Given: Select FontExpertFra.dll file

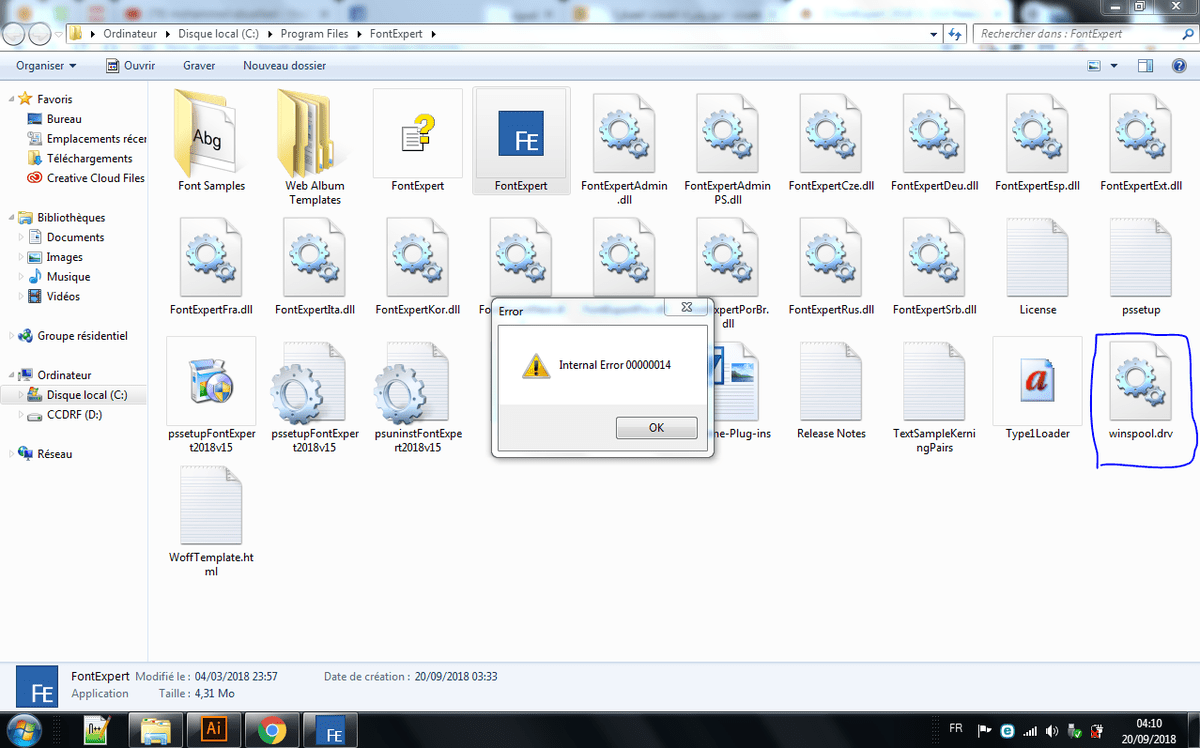Looking at the screenshot, I should coord(212,264).
